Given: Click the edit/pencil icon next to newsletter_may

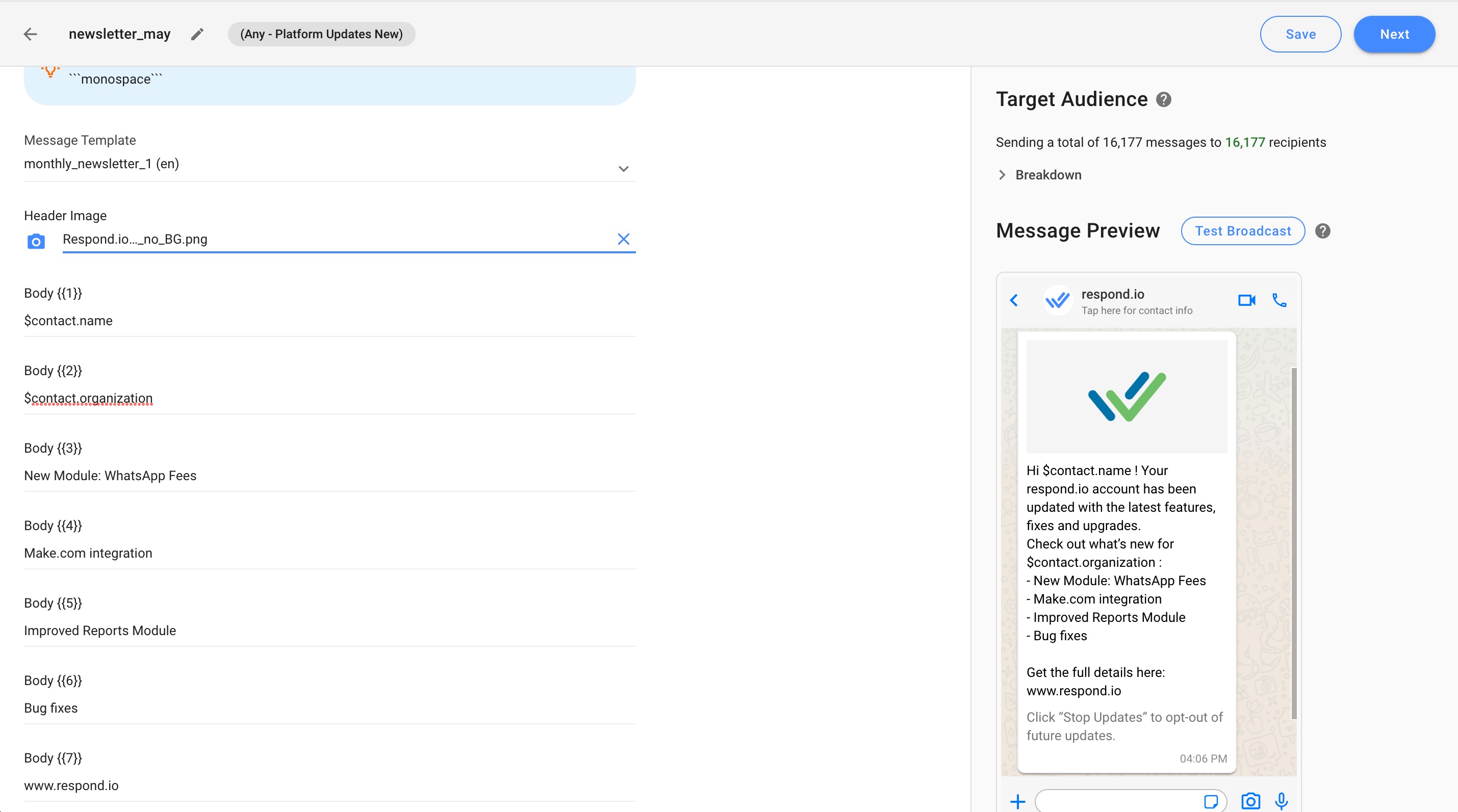Looking at the screenshot, I should click(199, 34).
